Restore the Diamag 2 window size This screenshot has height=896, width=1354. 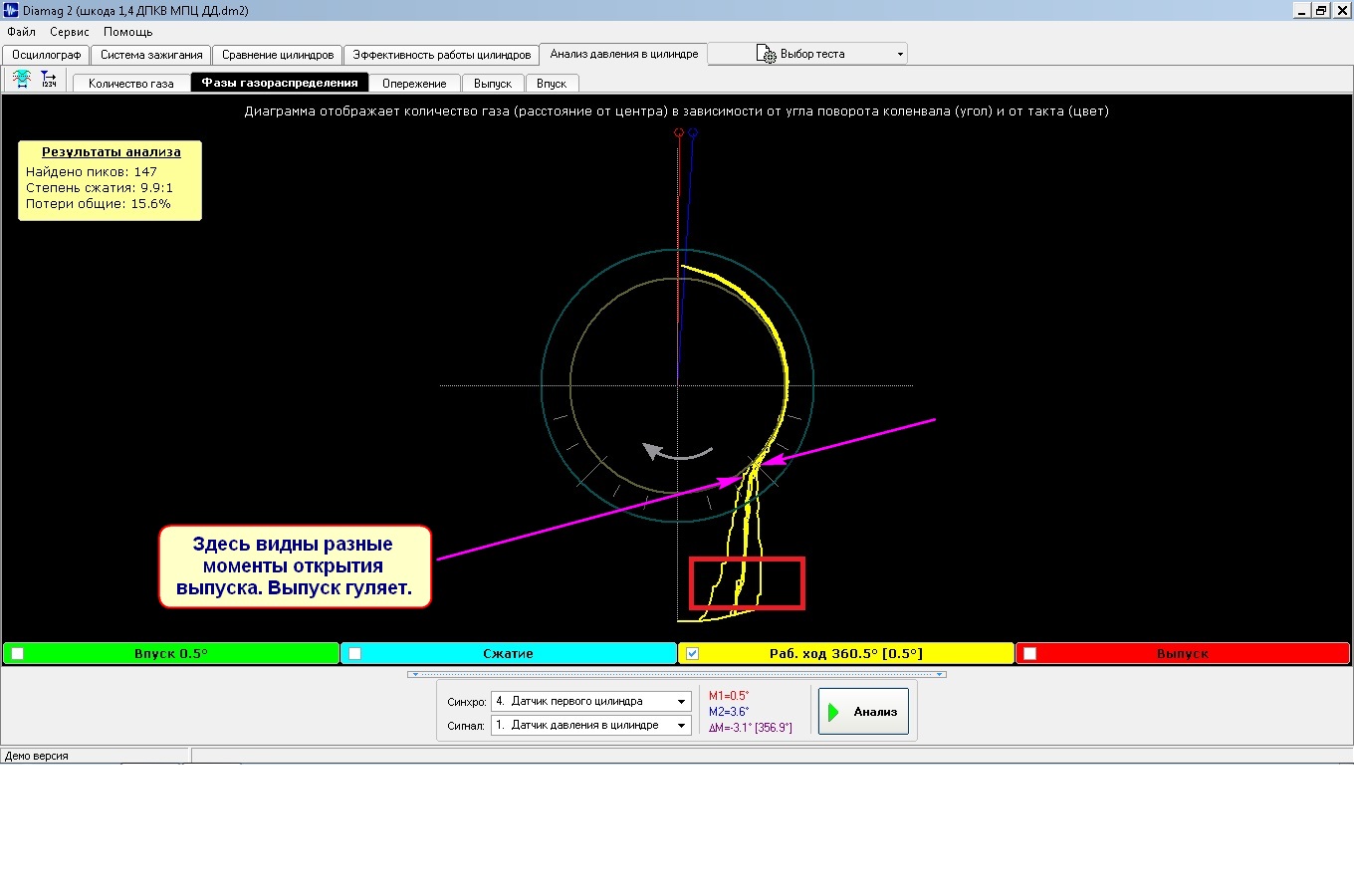tap(1321, 10)
